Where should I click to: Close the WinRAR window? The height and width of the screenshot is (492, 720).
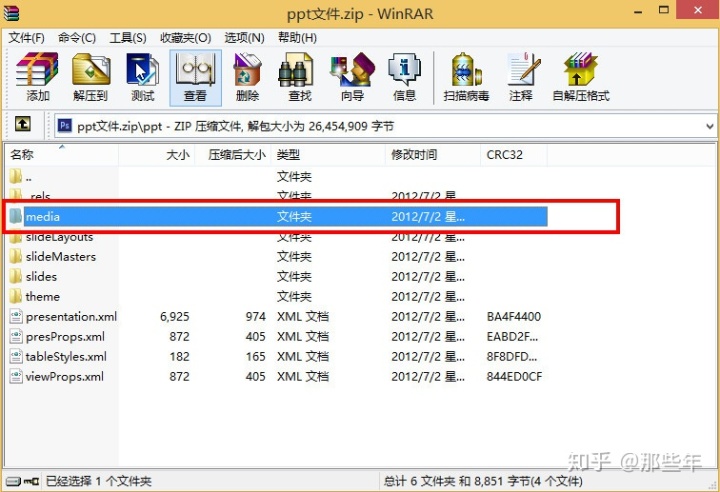(698, 10)
